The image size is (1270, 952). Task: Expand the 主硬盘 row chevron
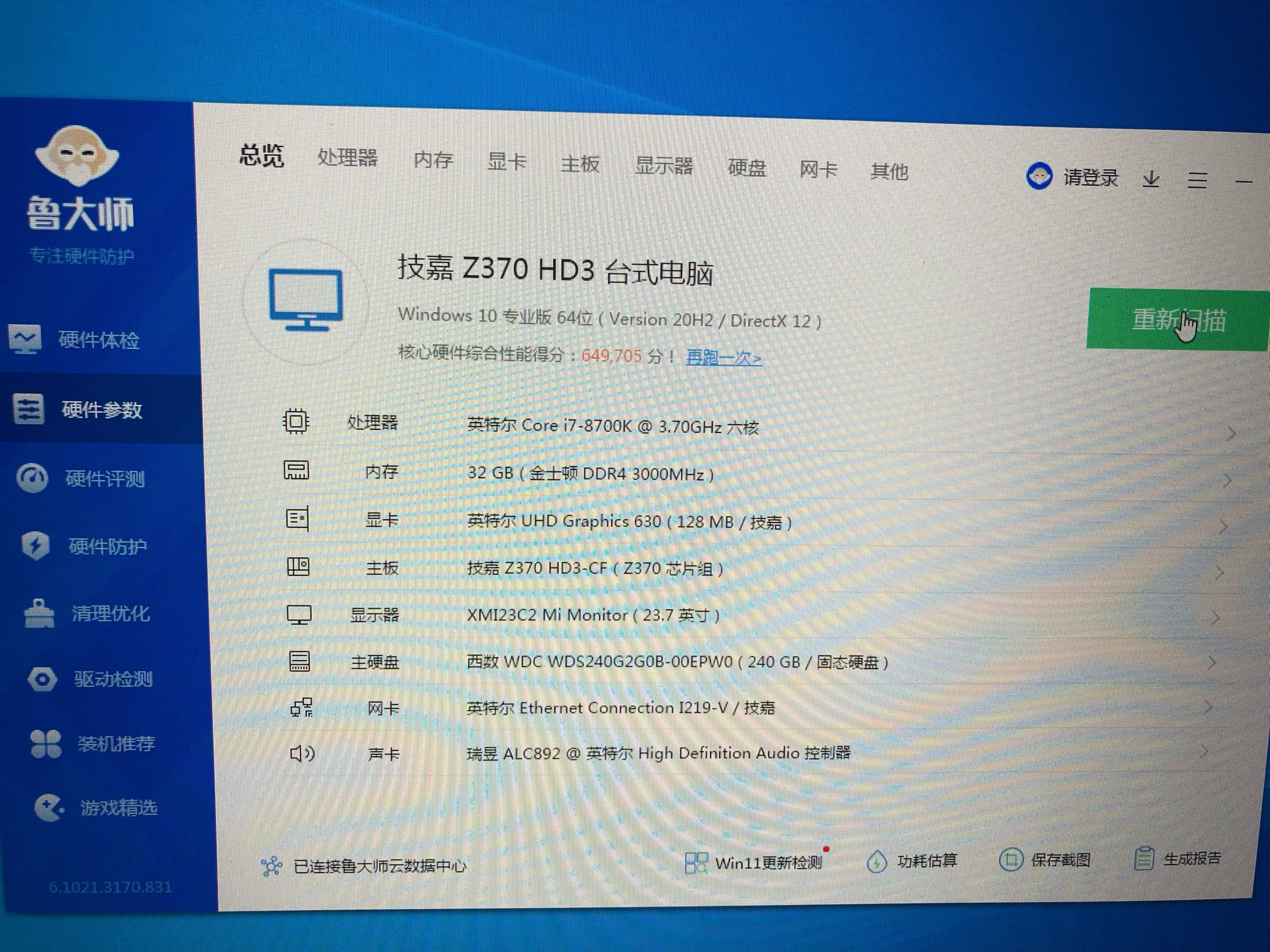[1211, 662]
